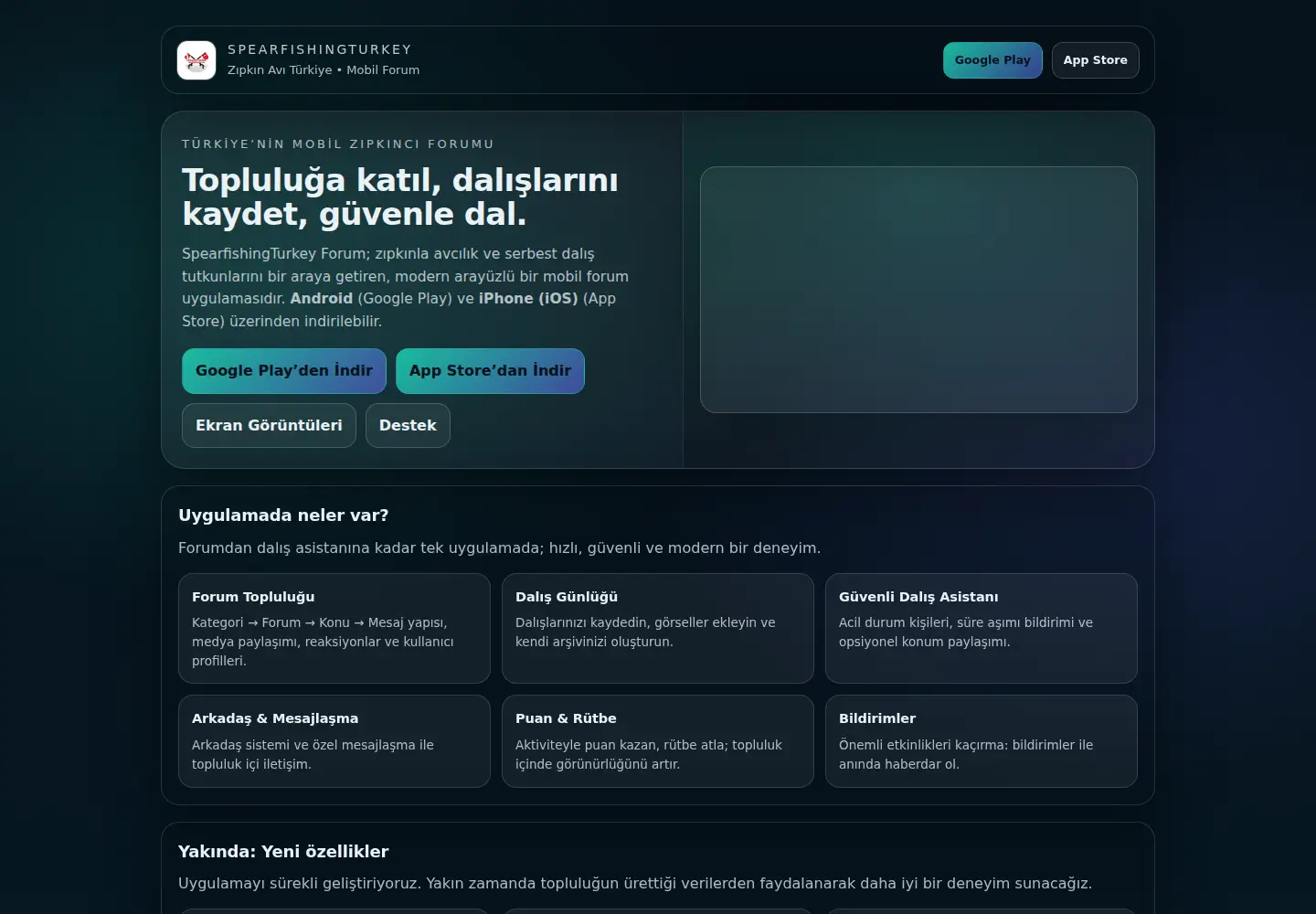Image resolution: width=1316 pixels, height=914 pixels.
Task: Select the Güvenli Dalış Asistanı card
Action: 982,629
